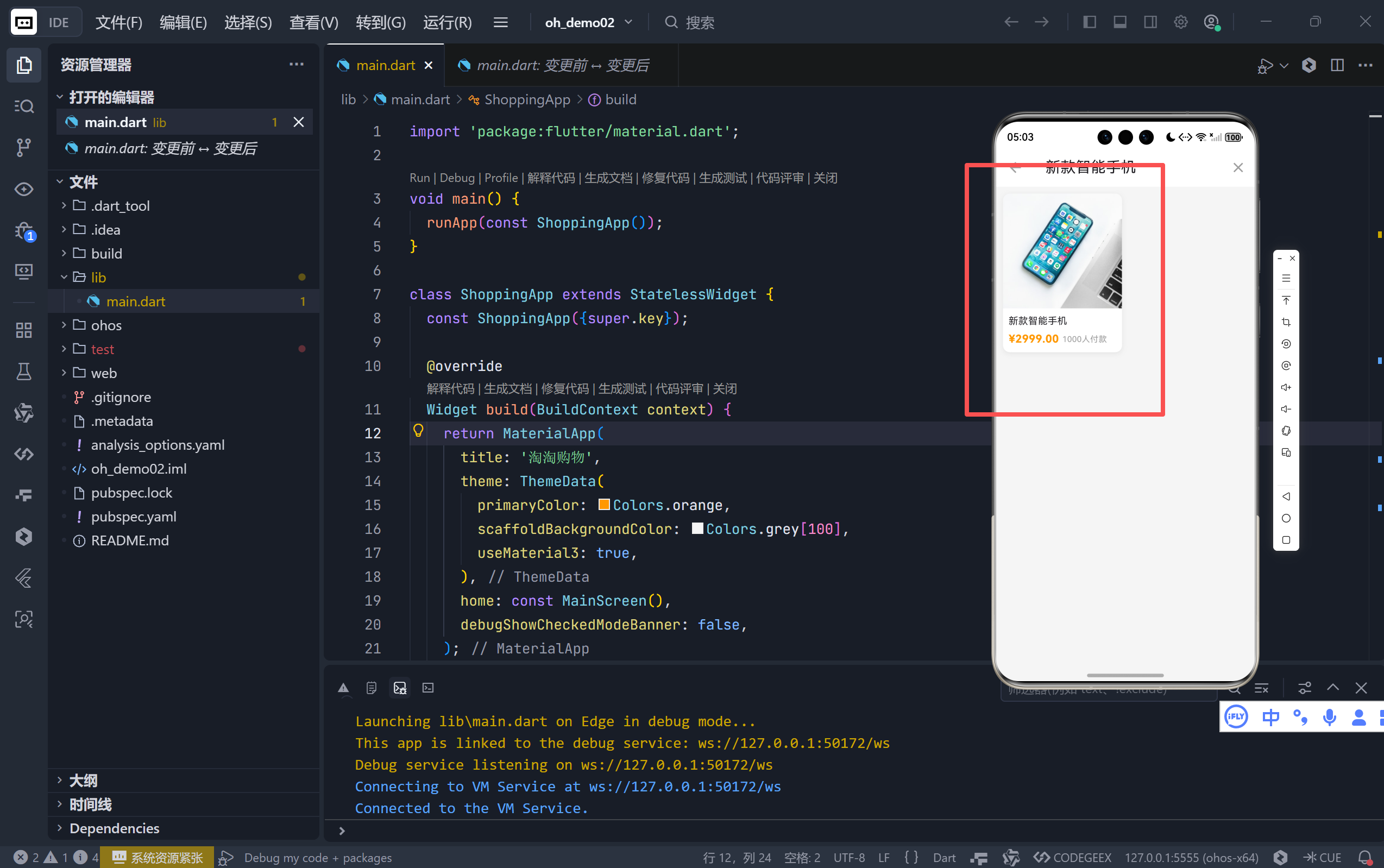Open the Testing flask icon
Viewport: 1384px width, 868px height.
[23, 372]
